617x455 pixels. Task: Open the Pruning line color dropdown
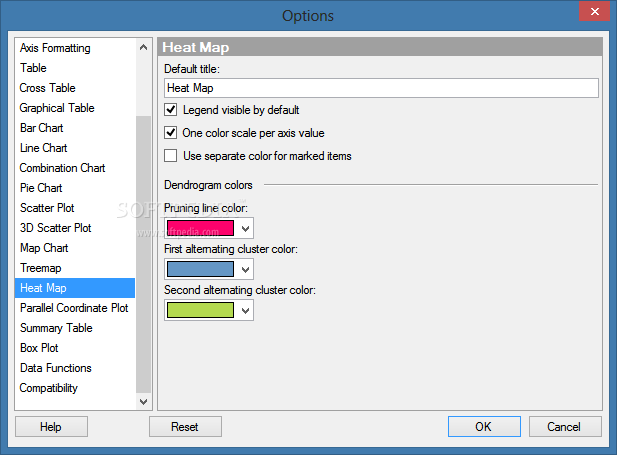pyautogui.click(x=245, y=229)
